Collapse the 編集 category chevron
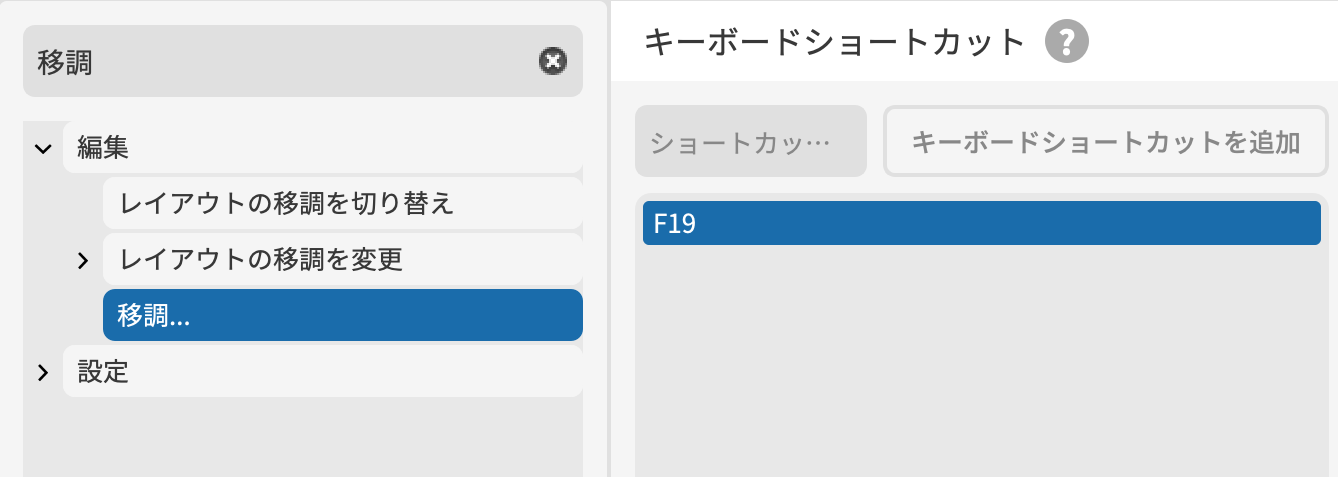The width and height of the screenshot is (1338, 477). tap(43, 149)
